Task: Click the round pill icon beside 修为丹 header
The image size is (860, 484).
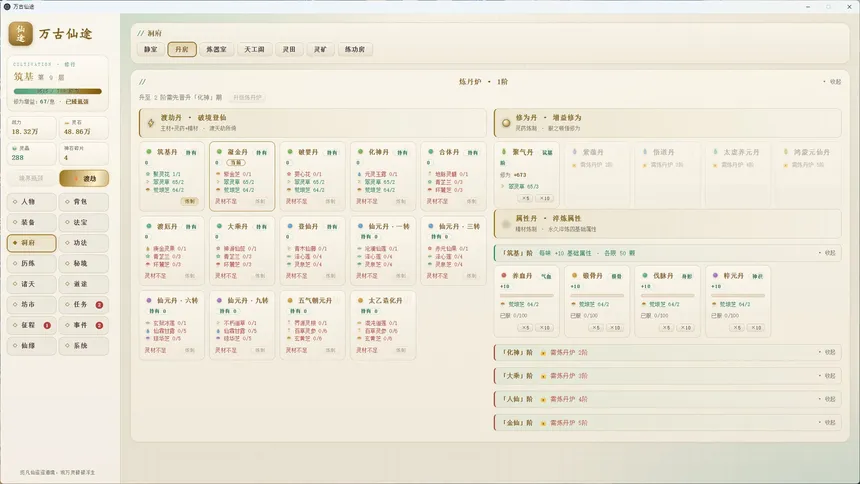Action: (x=506, y=123)
